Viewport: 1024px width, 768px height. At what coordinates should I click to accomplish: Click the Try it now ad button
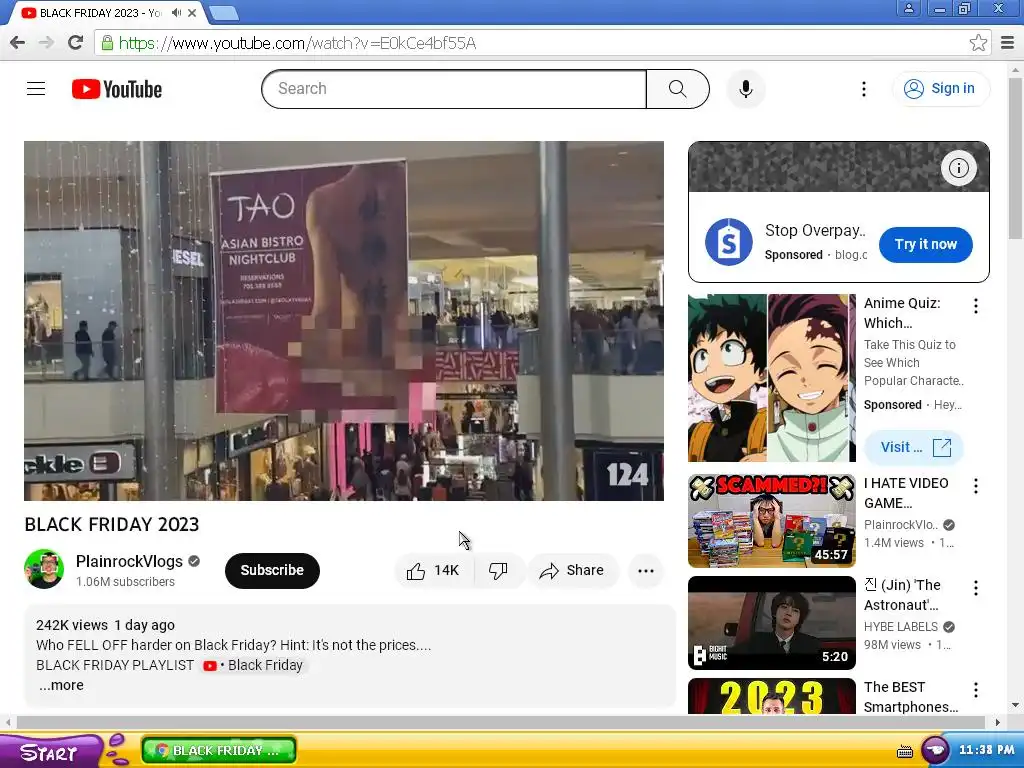(925, 245)
